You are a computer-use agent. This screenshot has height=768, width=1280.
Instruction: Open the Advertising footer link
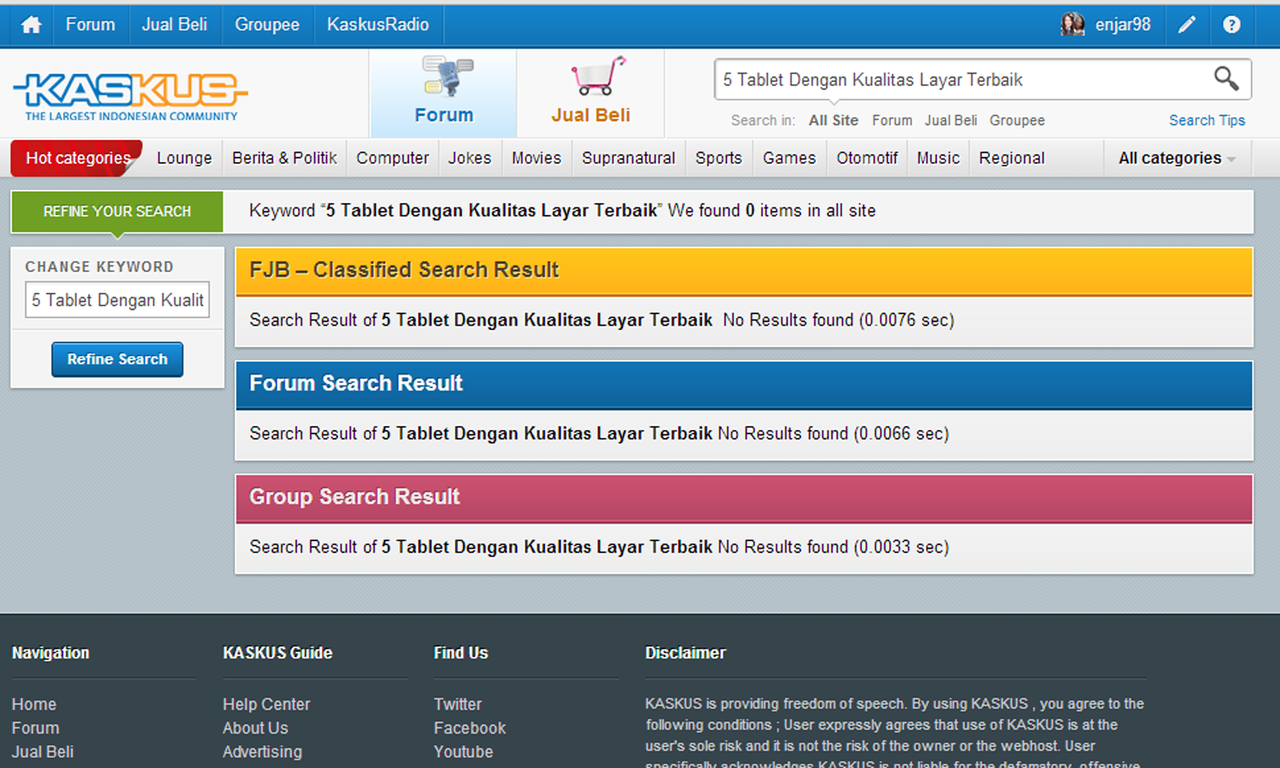point(262,752)
